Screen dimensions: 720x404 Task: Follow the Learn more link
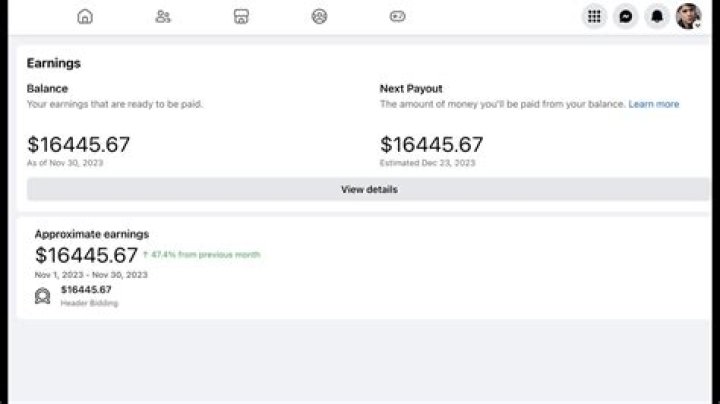coord(653,104)
